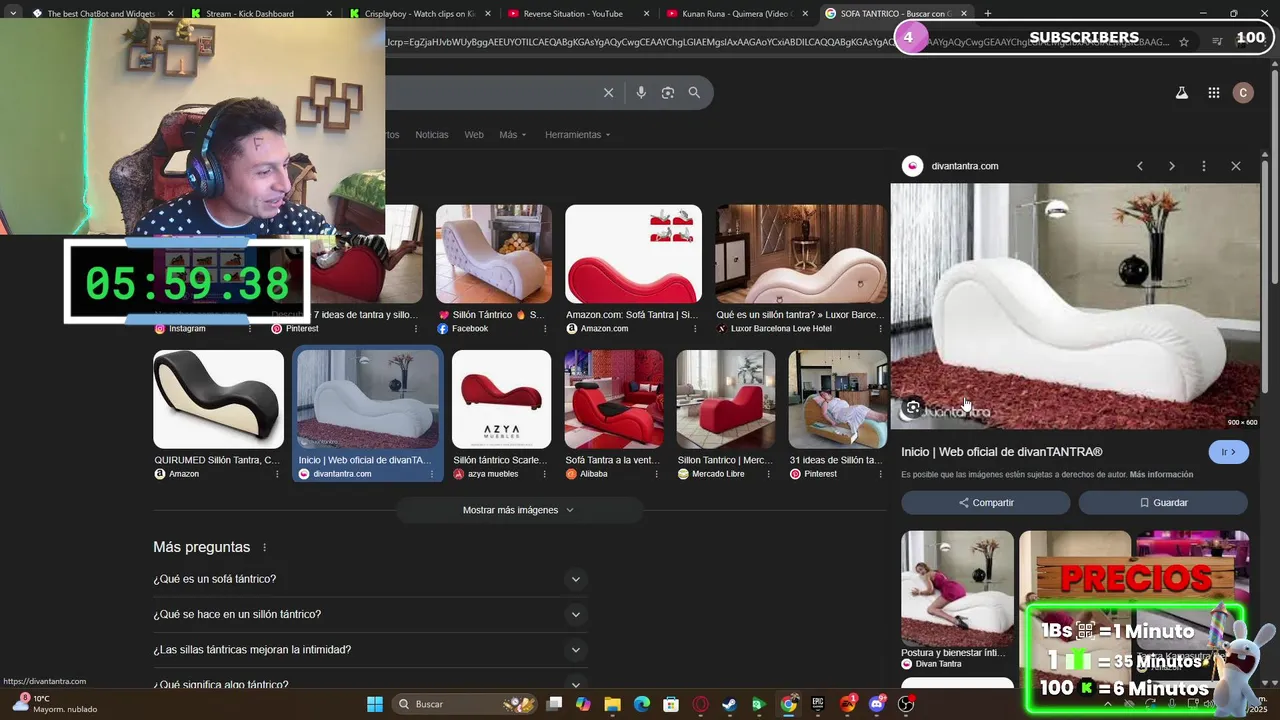Image resolution: width=1280 pixels, height=720 pixels.
Task: Open Search Labs flask icon
Action: click(x=1181, y=93)
